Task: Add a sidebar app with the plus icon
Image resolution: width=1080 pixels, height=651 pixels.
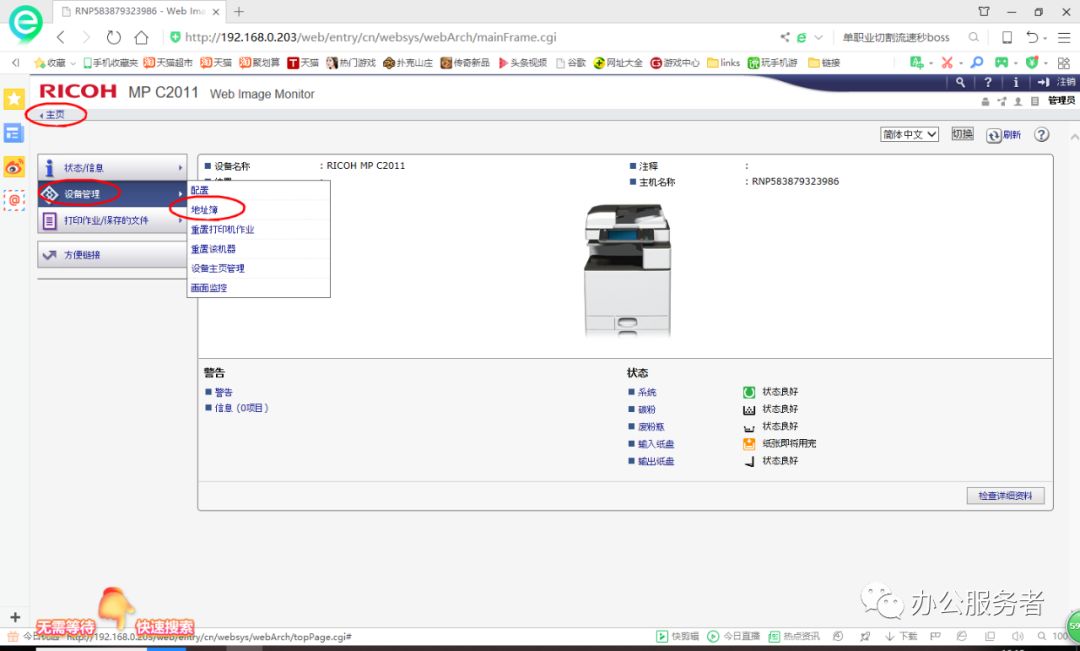Action: tap(15, 617)
